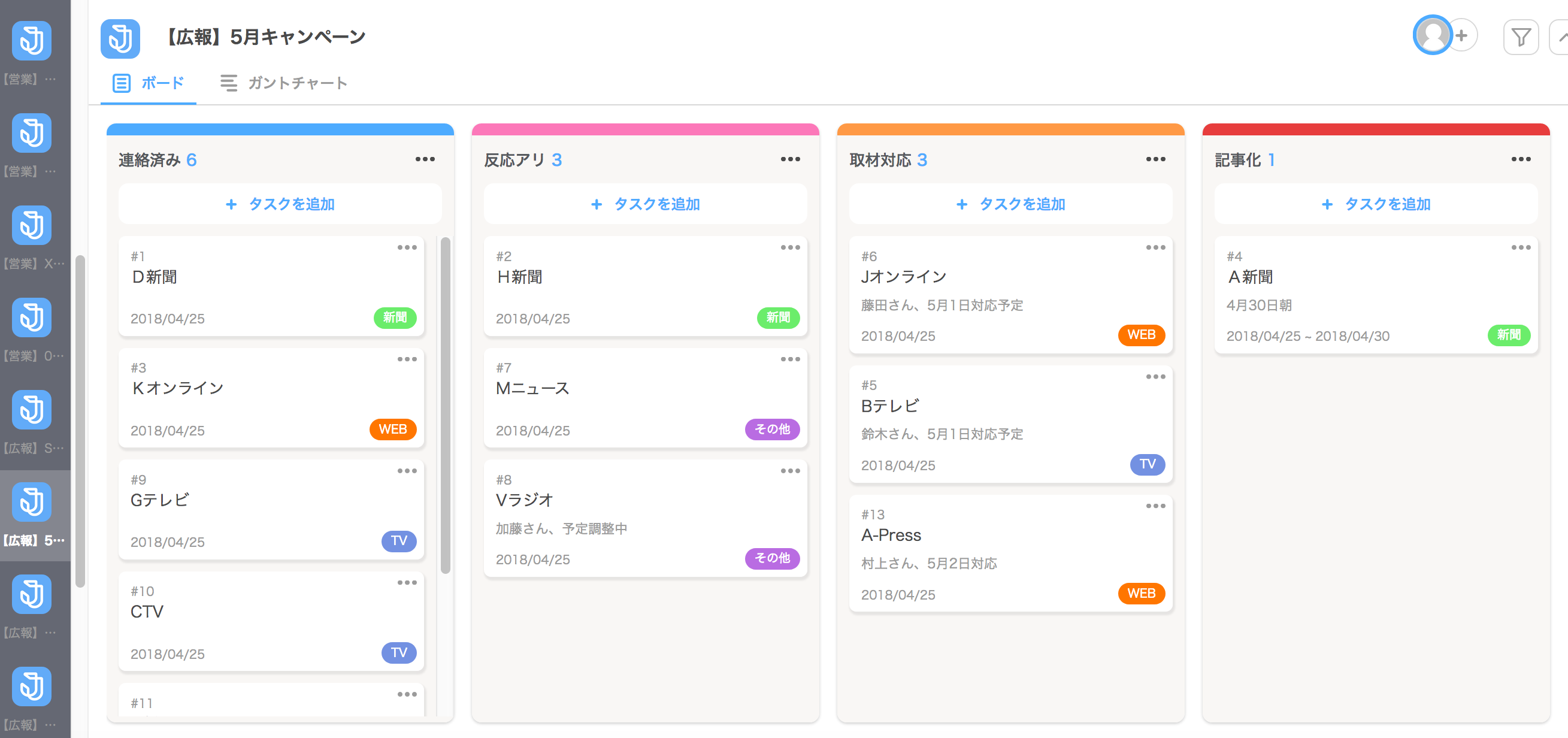Screen dimensions: 1568x738
Task: Open options for the Vラジオ card
Action: (790, 471)
